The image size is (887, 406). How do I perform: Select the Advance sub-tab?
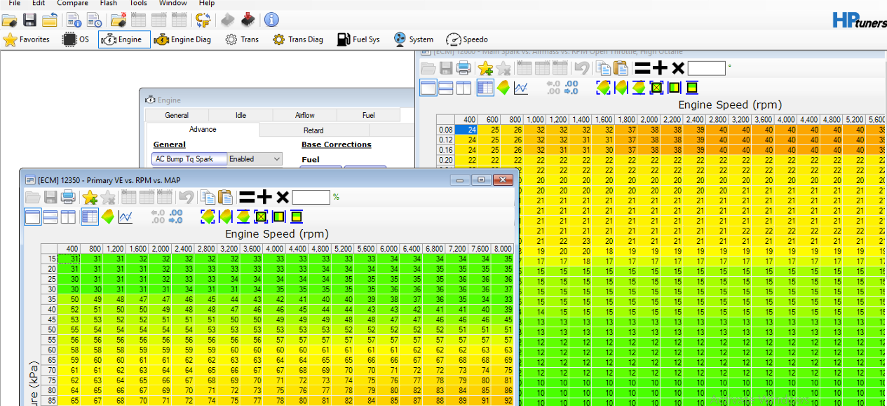coord(202,129)
